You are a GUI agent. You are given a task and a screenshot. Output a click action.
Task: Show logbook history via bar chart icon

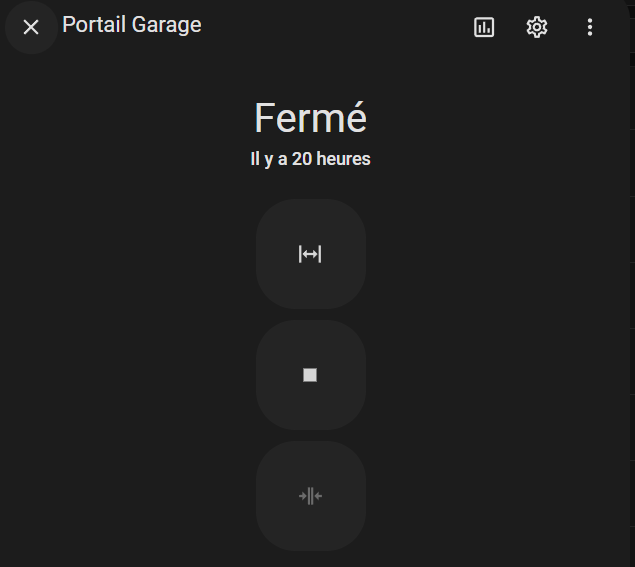[x=484, y=27]
